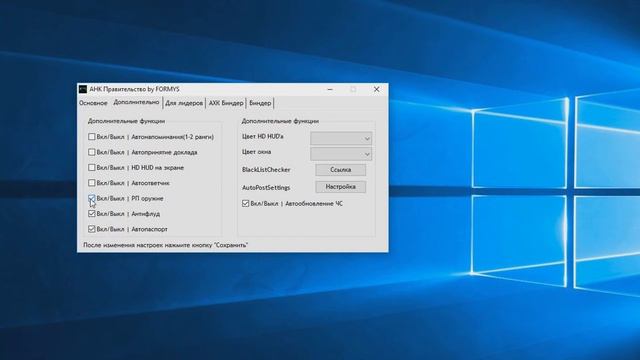Click the window title AHK Правительство by FORMYS
640x360 pixels.
[134, 89]
